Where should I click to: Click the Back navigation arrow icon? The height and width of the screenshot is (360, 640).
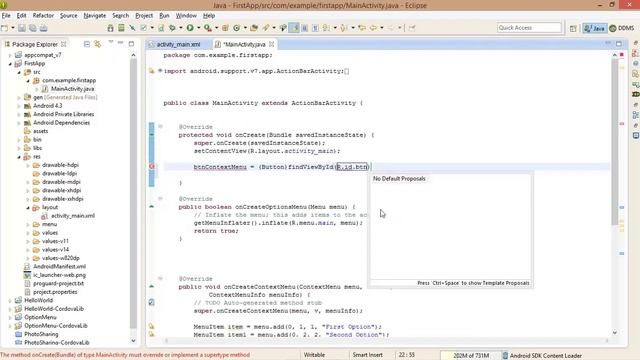point(373,28)
